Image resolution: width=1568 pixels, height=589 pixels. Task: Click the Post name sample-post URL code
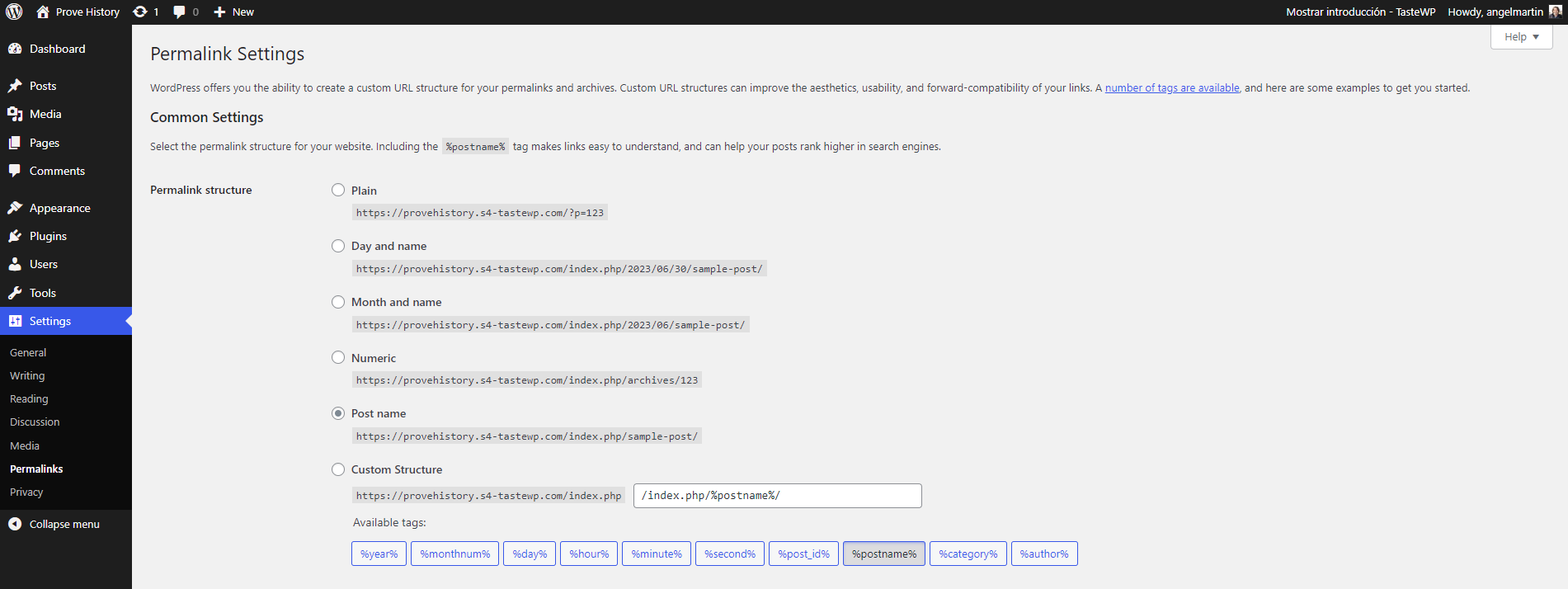coord(527,436)
